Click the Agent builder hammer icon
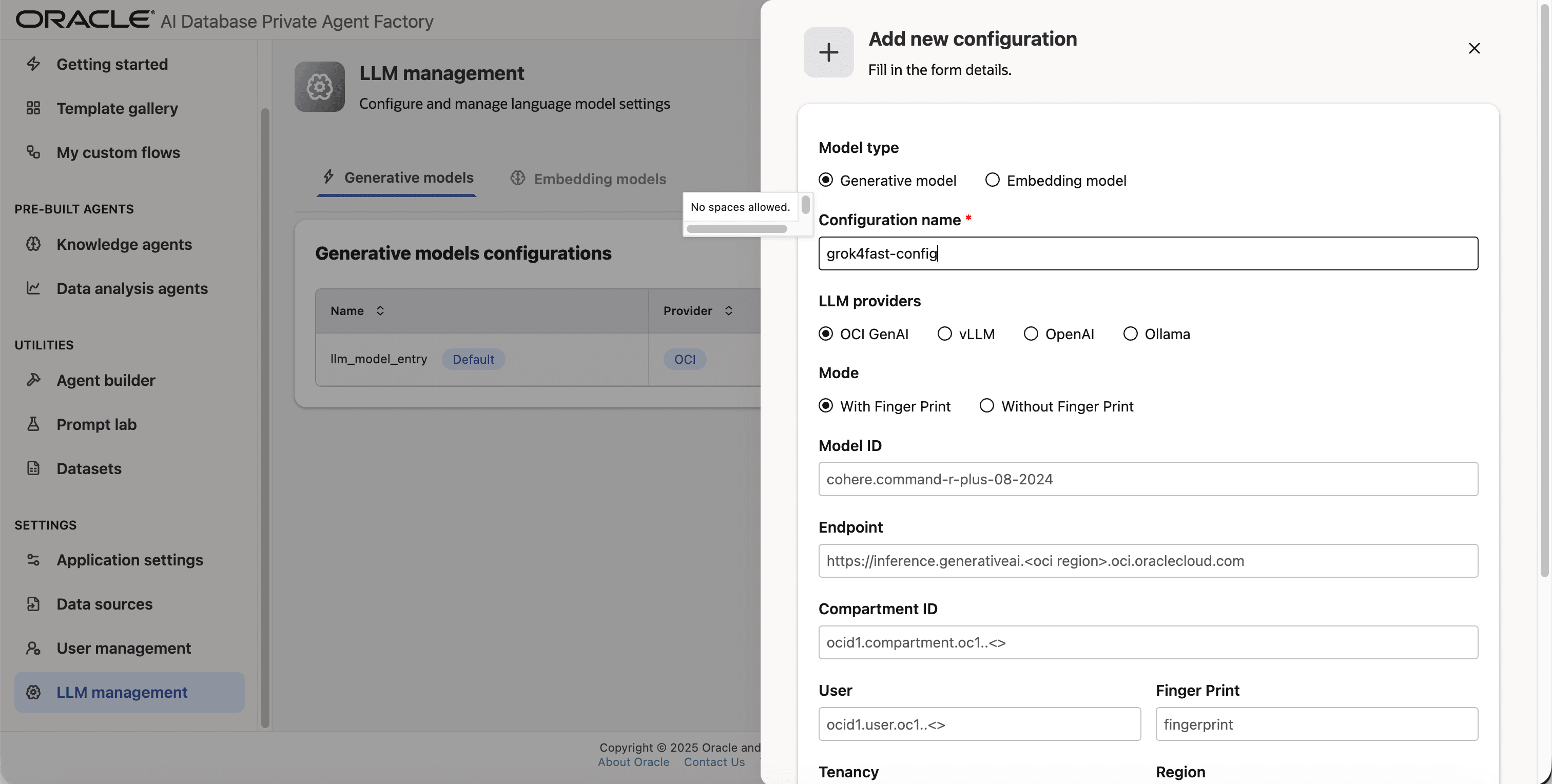This screenshot has width=1552, height=784. point(33,380)
